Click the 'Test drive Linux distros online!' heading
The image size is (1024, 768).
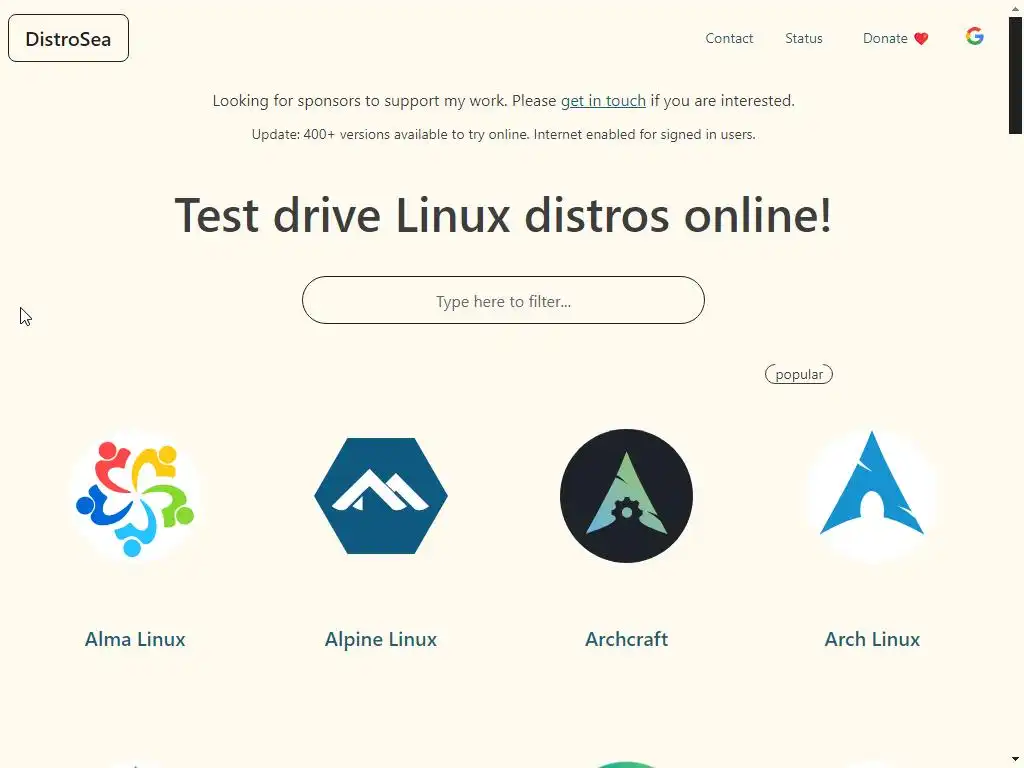503,215
